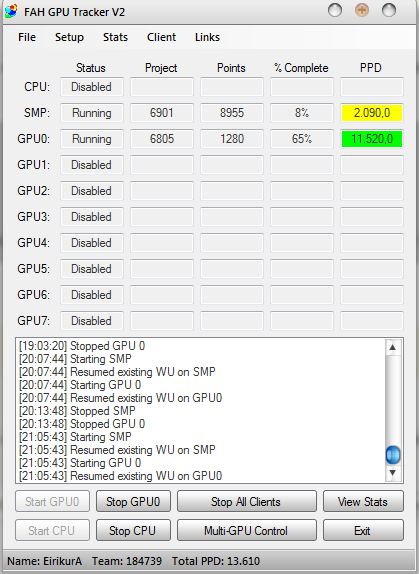
Task: Click the orange plus window button
Action: 362,10
